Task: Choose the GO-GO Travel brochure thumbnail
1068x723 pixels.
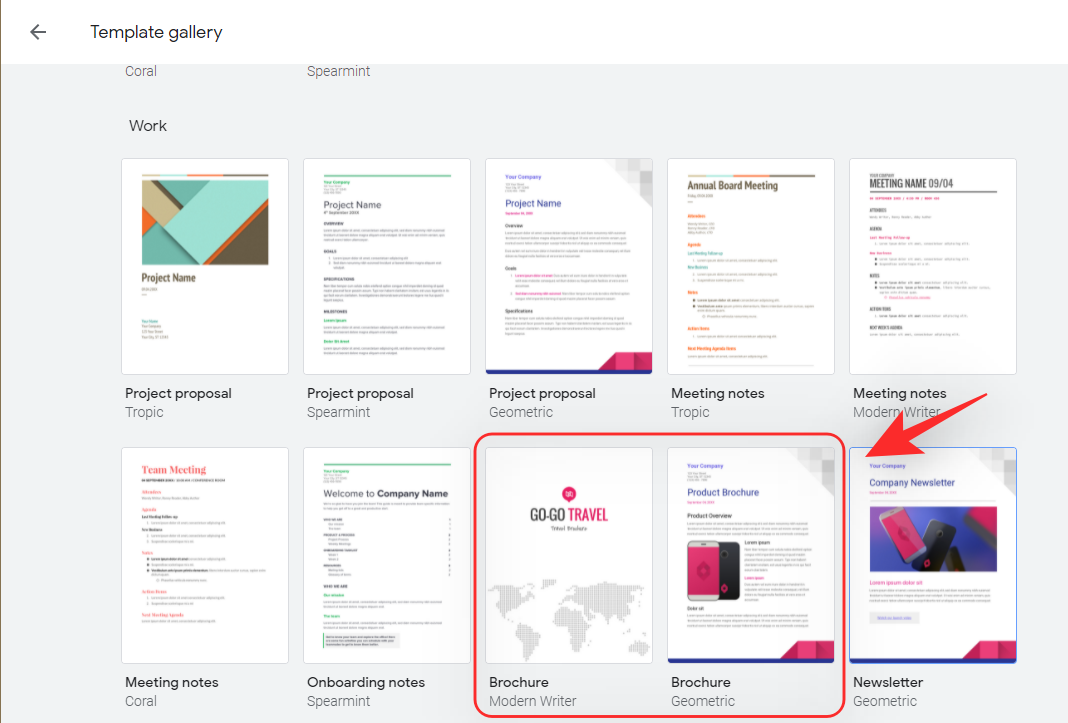Action: coord(569,555)
